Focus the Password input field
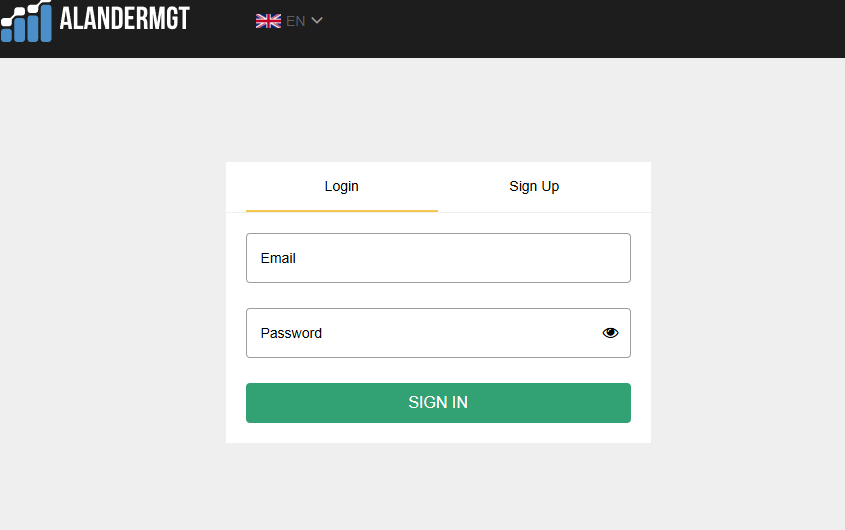Viewport: 845px width, 530px height. click(x=420, y=333)
